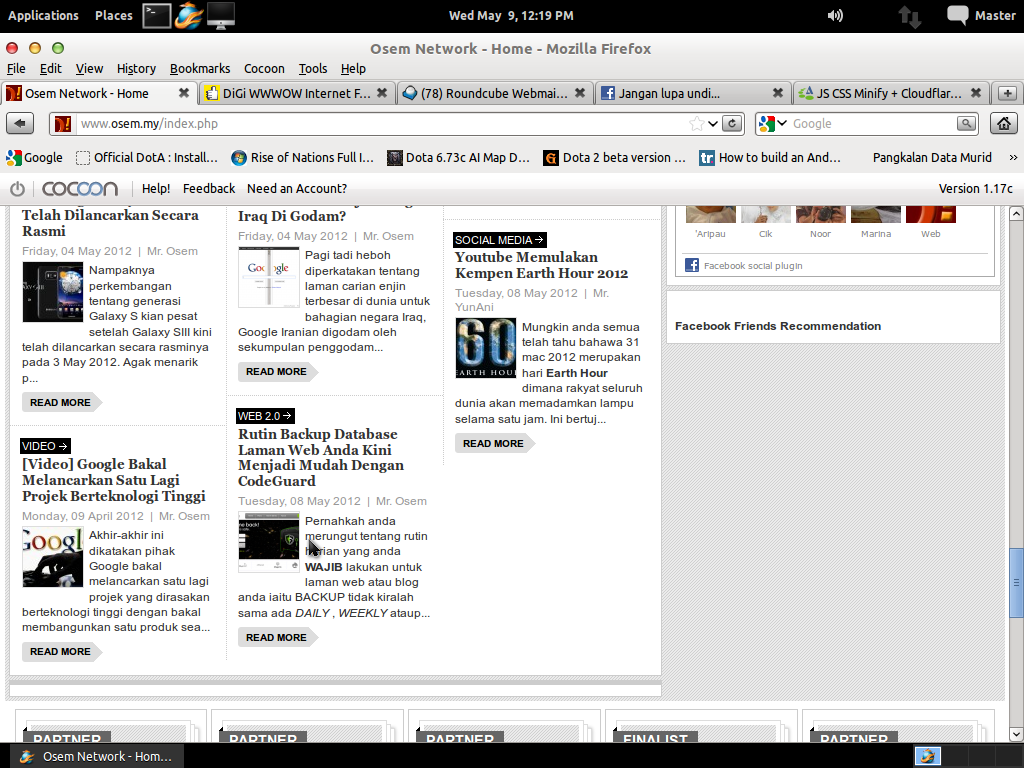The width and height of the screenshot is (1024, 768).
Task: Close the Osem Network - Home tab
Action: (x=184, y=93)
